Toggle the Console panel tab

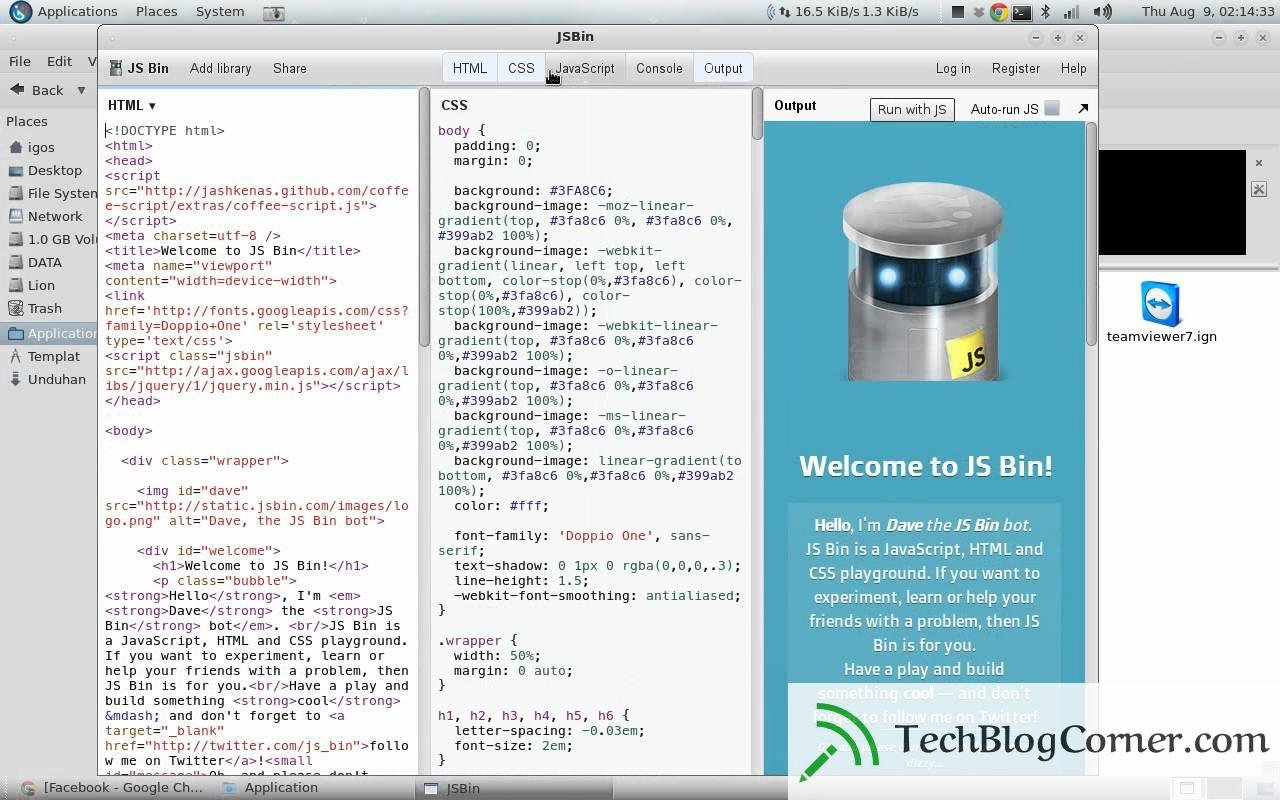coord(659,68)
